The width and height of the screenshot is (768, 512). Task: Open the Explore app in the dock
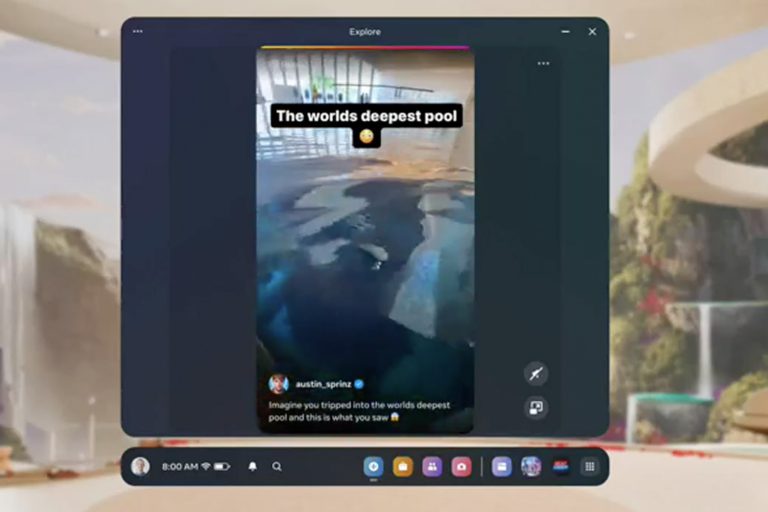coord(373,466)
